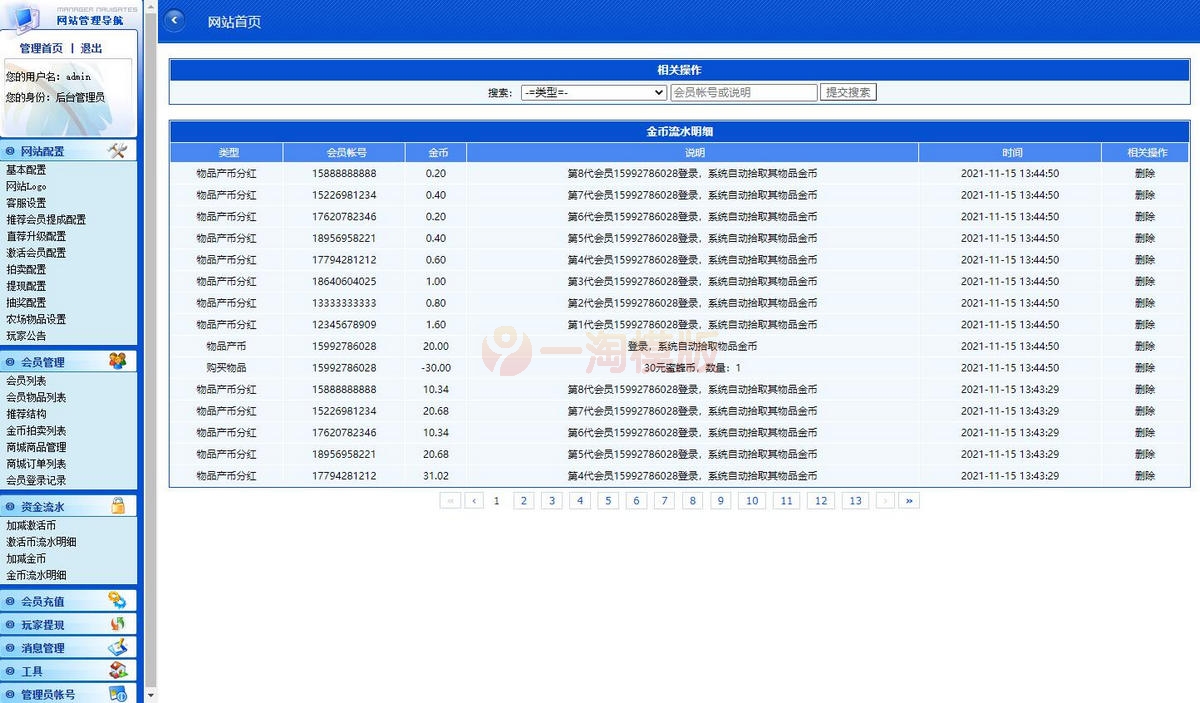This screenshot has height=703, width=1200.
Task: Collapse the 网站配置 section header
Action: point(69,151)
